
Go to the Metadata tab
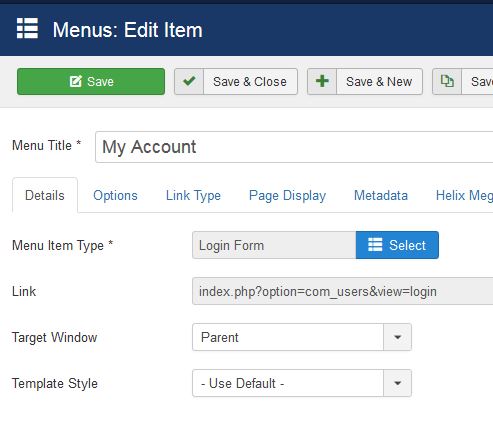click(381, 195)
